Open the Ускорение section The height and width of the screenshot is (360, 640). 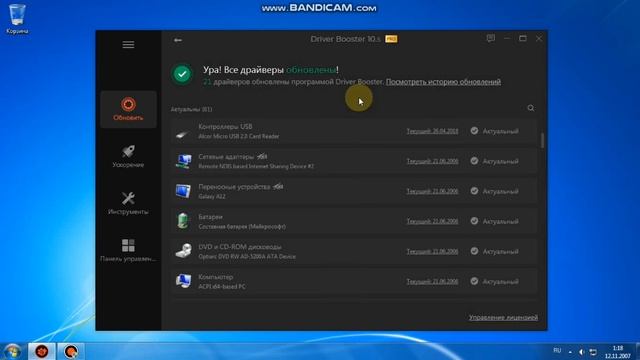[128, 156]
